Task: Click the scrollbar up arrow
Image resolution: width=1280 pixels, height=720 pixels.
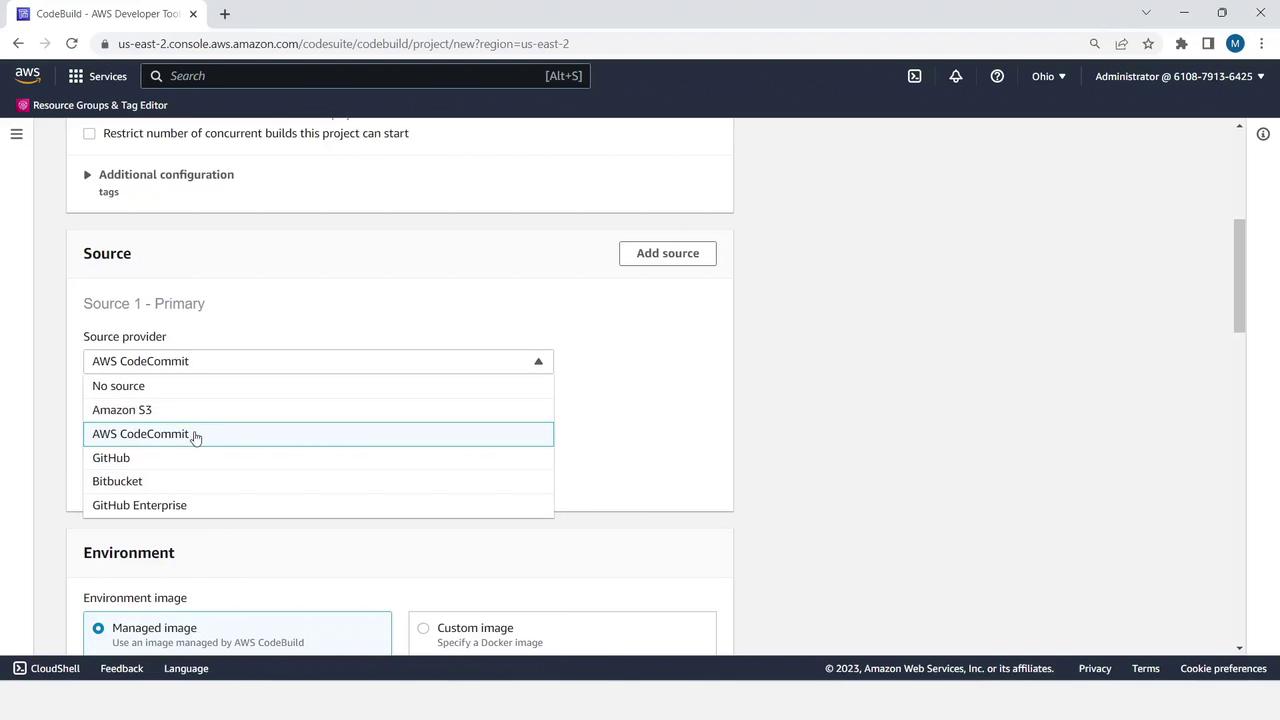Action: point(1240,126)
